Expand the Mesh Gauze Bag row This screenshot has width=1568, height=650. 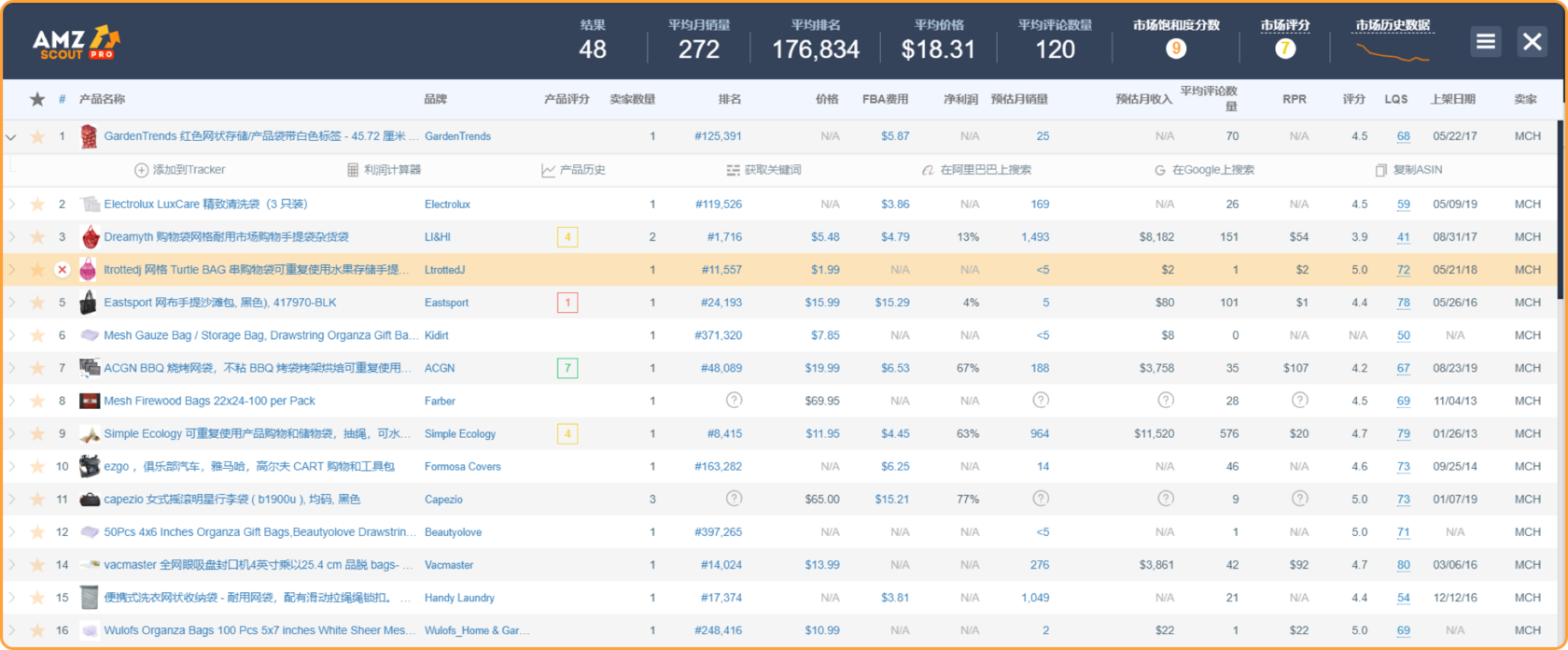tap(11, 335)
